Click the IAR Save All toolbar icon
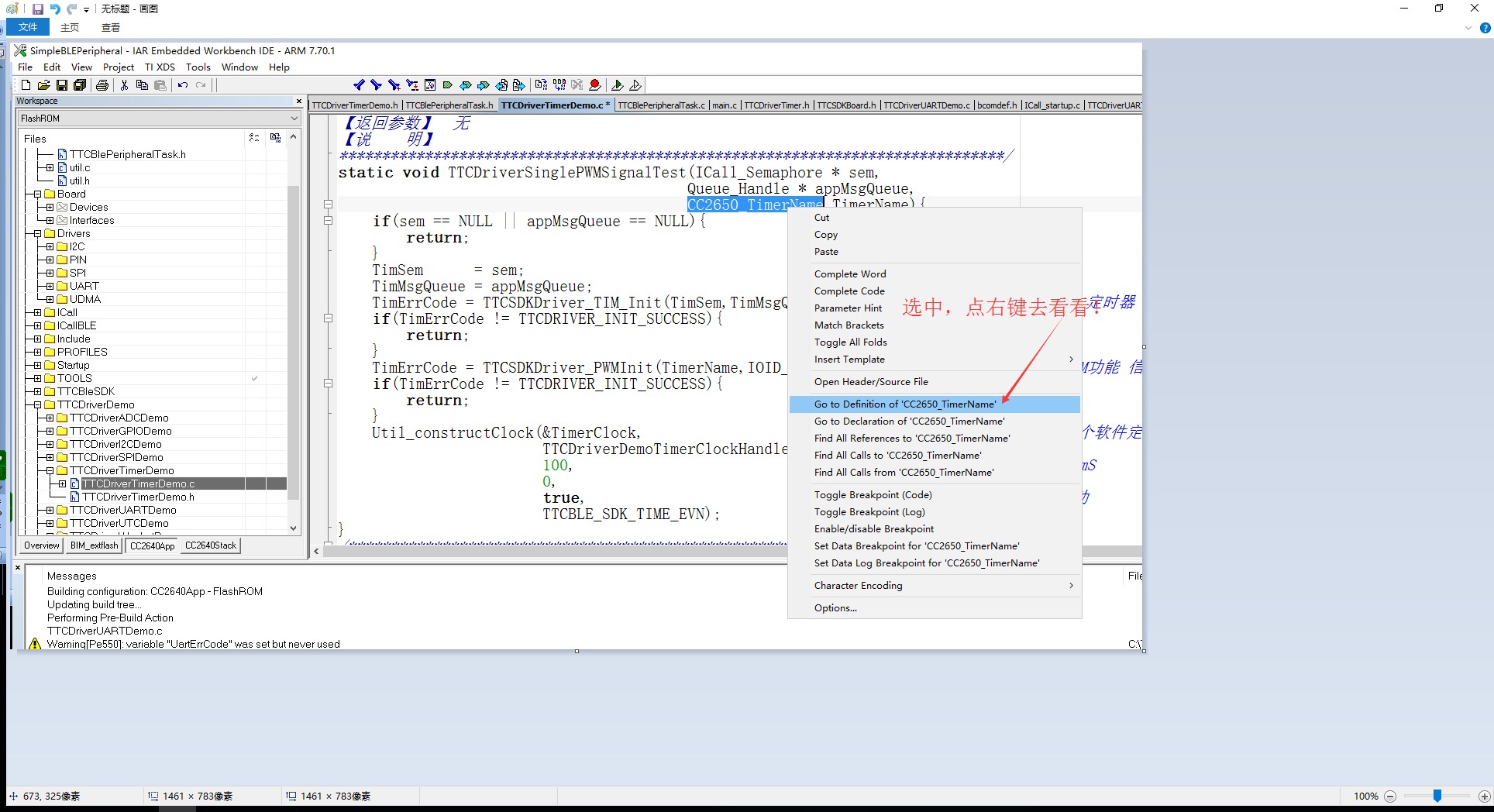This screenshot has width=1494, height=812. click(80, 85)
